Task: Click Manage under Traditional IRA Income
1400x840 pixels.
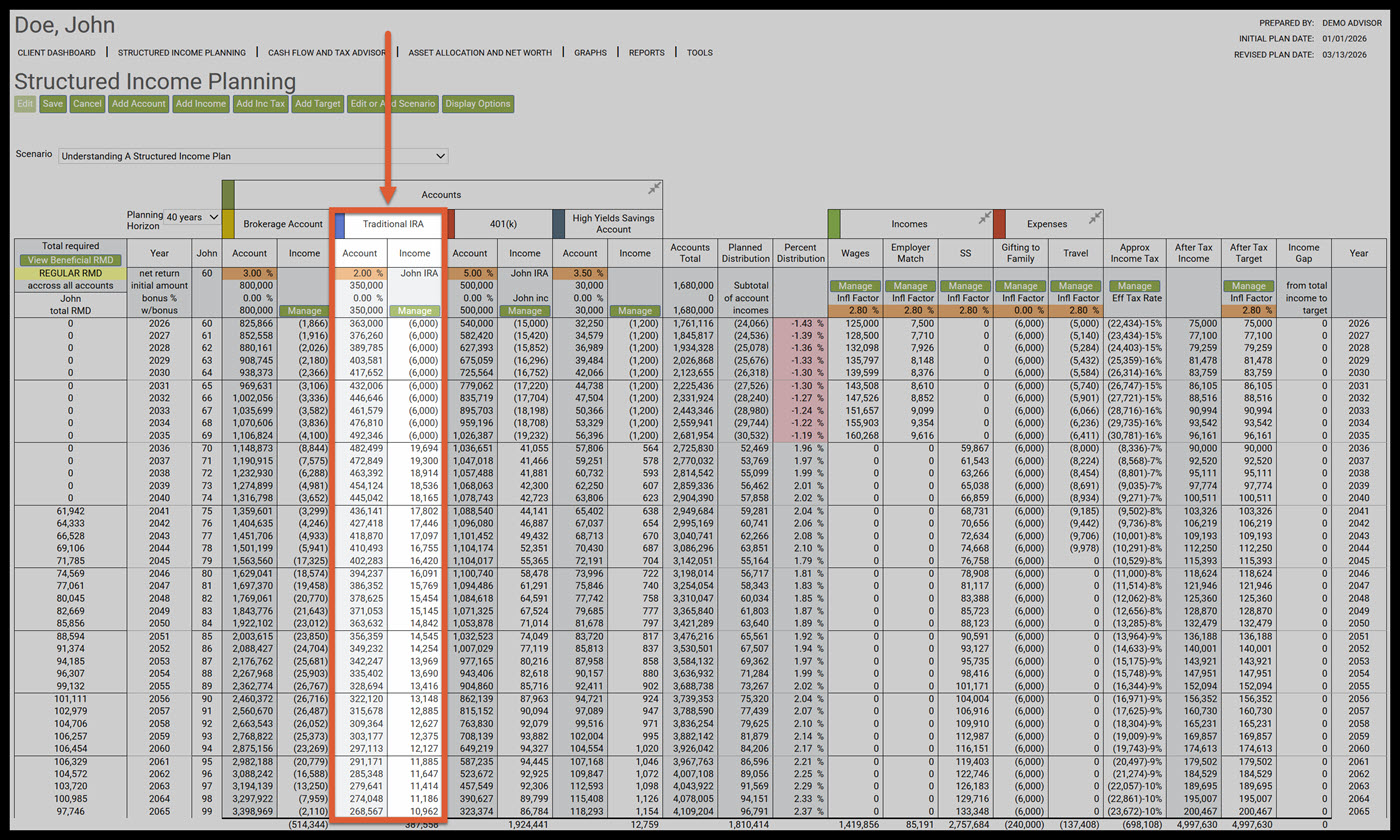Action: [415, 311]
